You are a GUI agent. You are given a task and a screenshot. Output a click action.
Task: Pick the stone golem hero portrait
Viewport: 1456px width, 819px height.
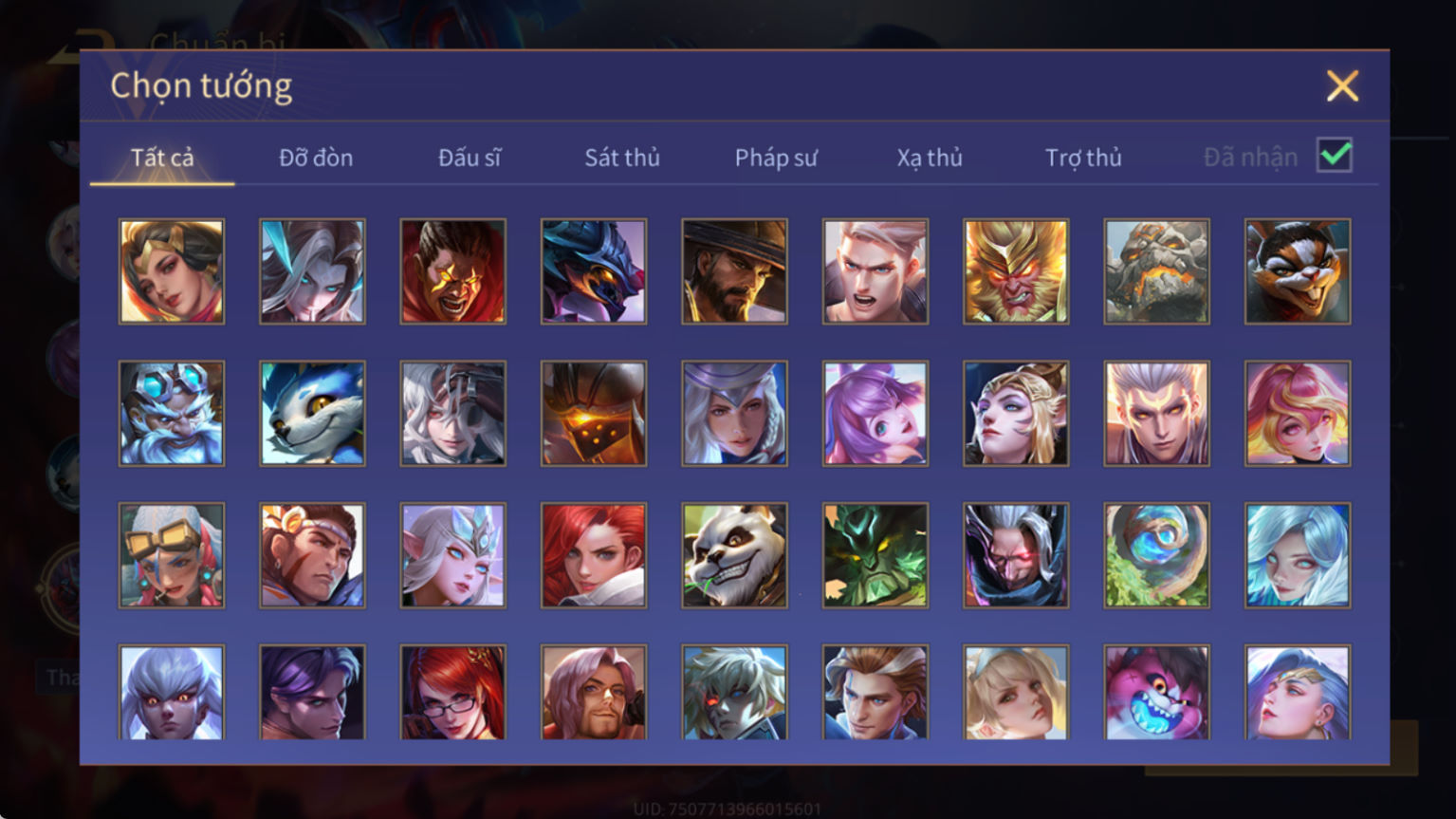point(1156,271)
